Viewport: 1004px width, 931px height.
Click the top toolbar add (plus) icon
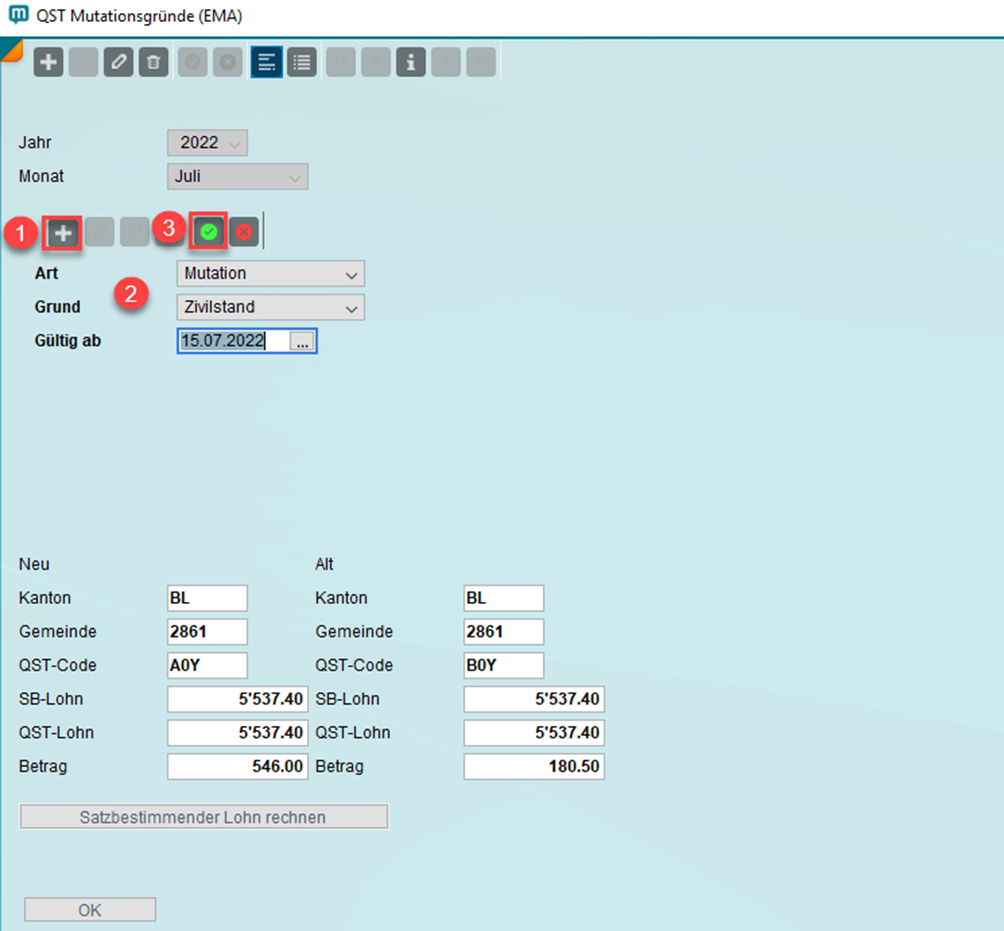49,62
